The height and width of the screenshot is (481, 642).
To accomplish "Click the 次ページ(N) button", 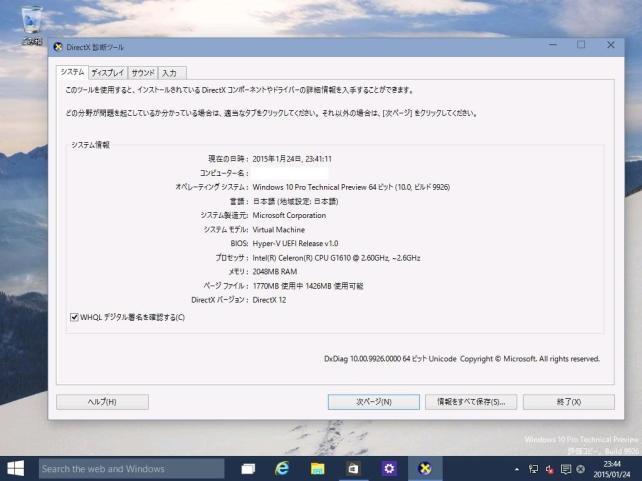I will coord(374,402).
